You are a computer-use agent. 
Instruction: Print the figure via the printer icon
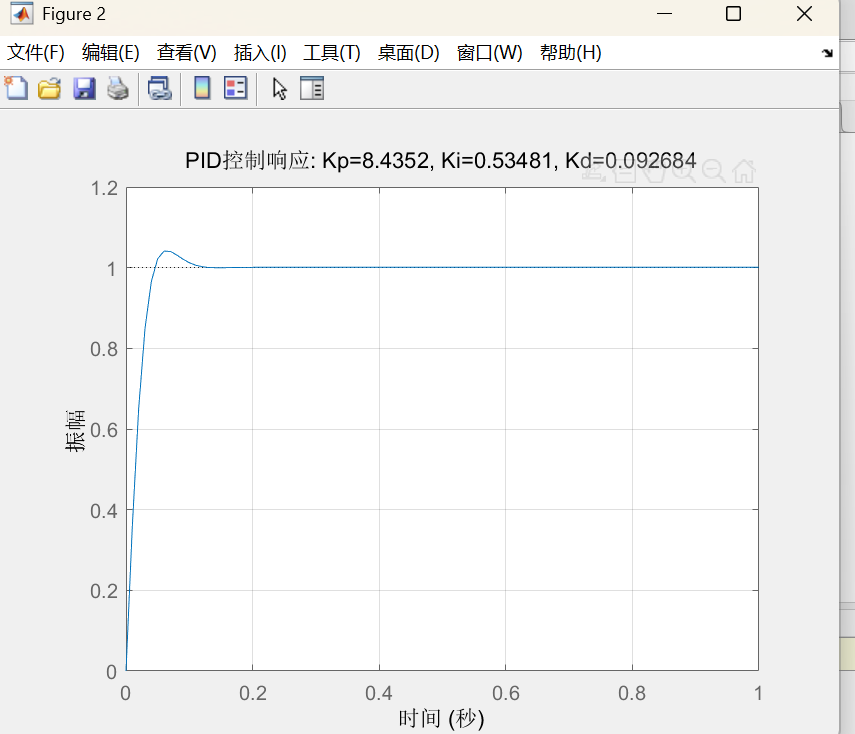[118, 88]
